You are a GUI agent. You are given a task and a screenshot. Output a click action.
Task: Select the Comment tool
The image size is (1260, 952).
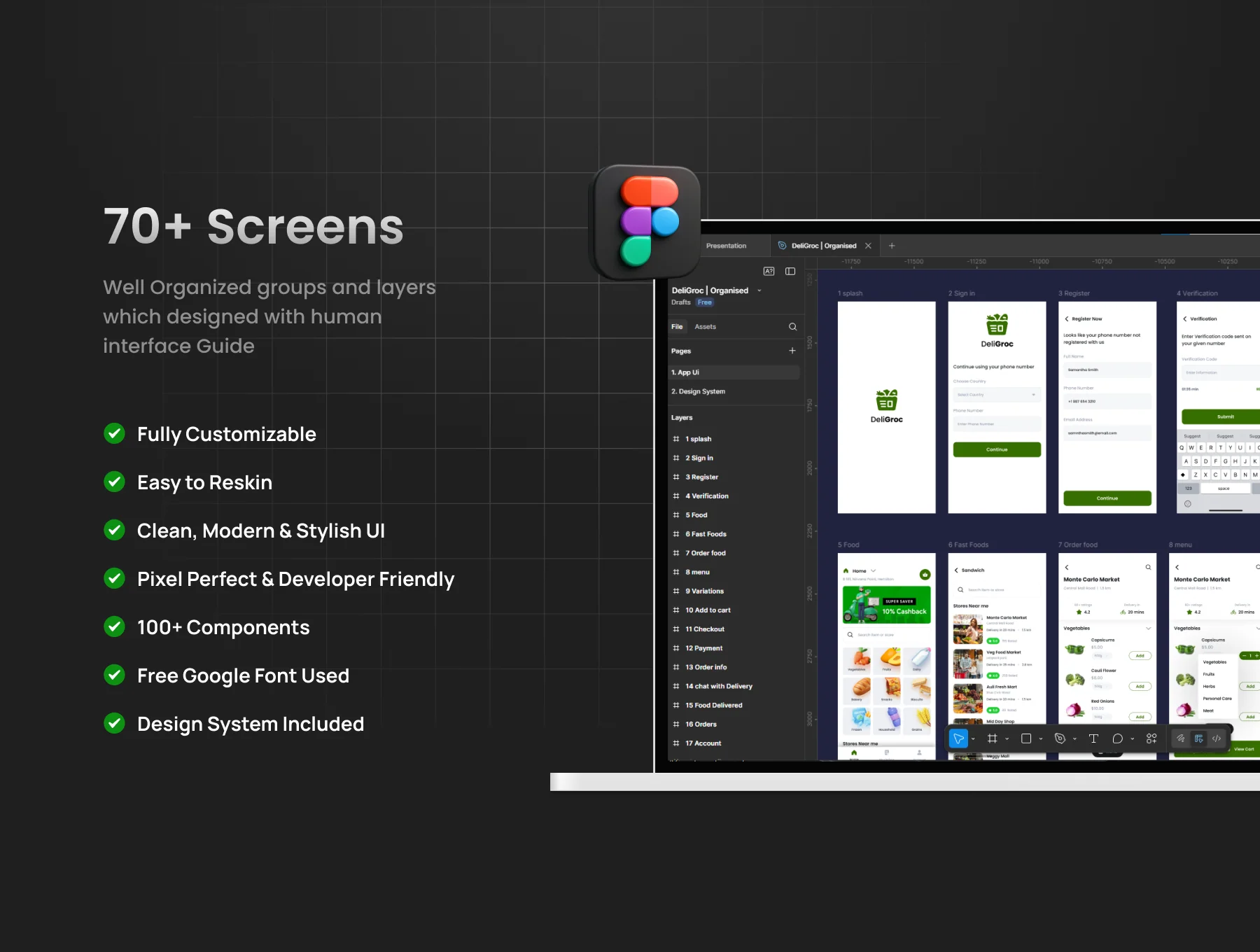(1117, 738)
